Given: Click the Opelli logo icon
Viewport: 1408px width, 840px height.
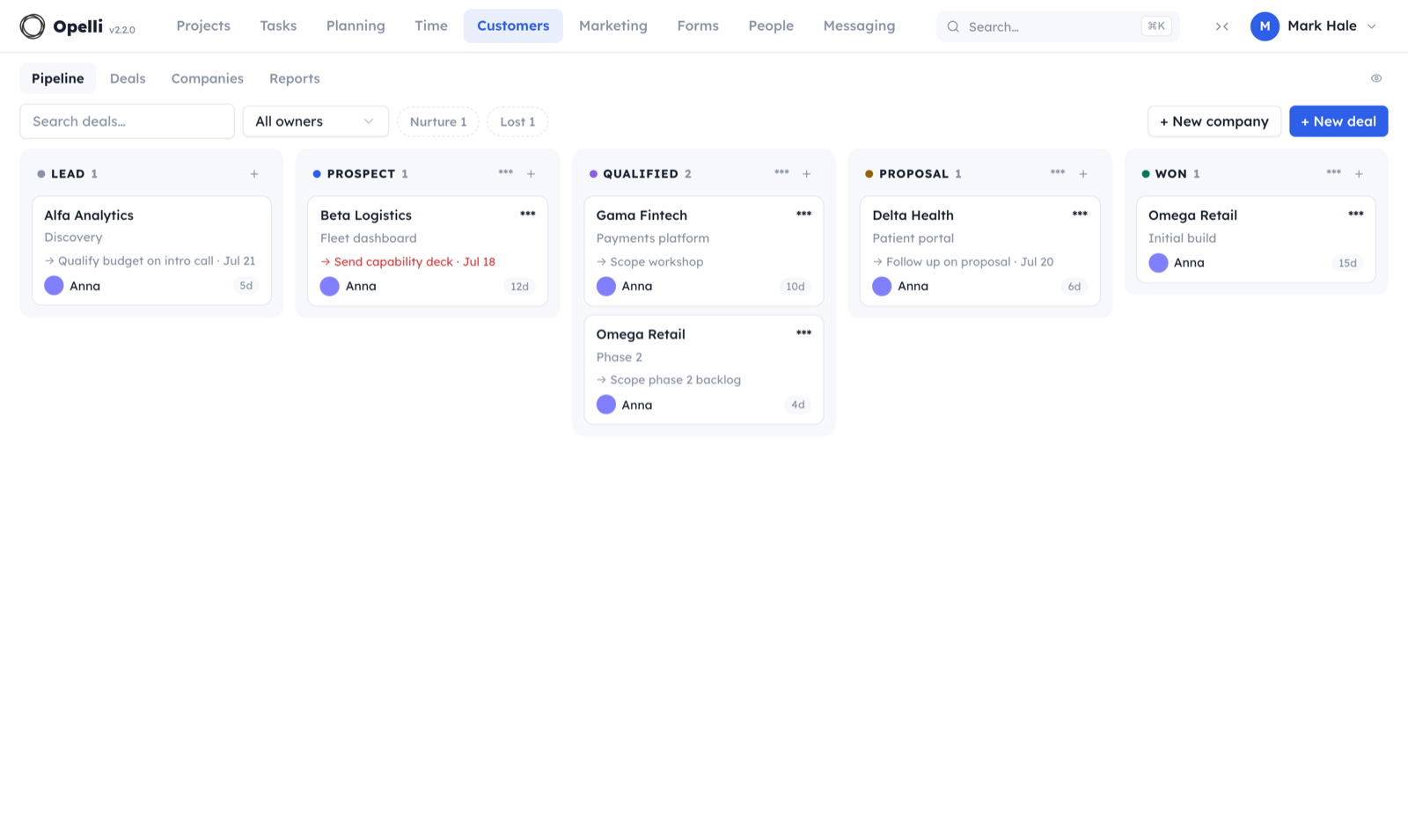Looking at the screenshot, I should [x=33, y=26].
